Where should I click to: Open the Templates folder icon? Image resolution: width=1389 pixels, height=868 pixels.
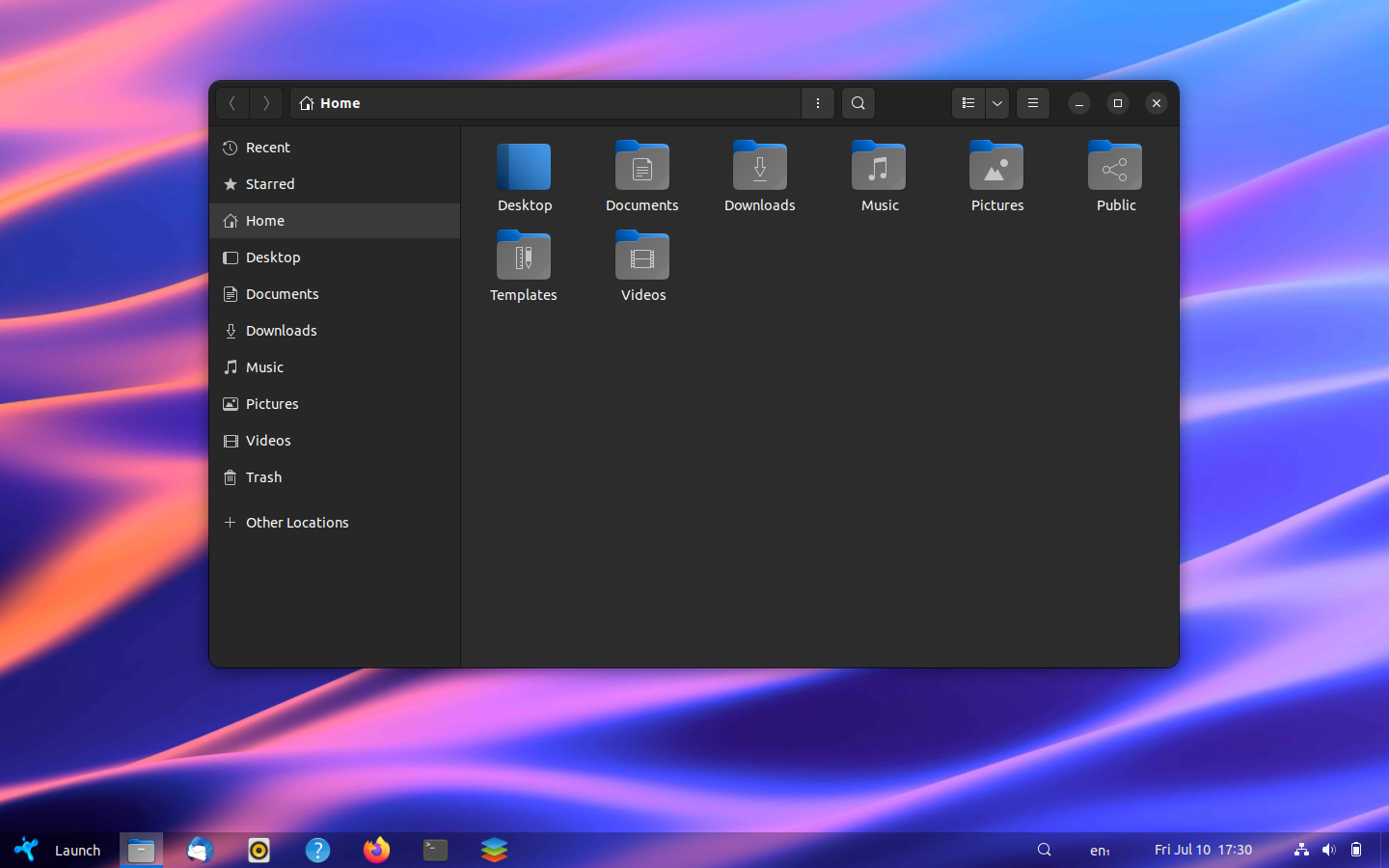point(524,257)
